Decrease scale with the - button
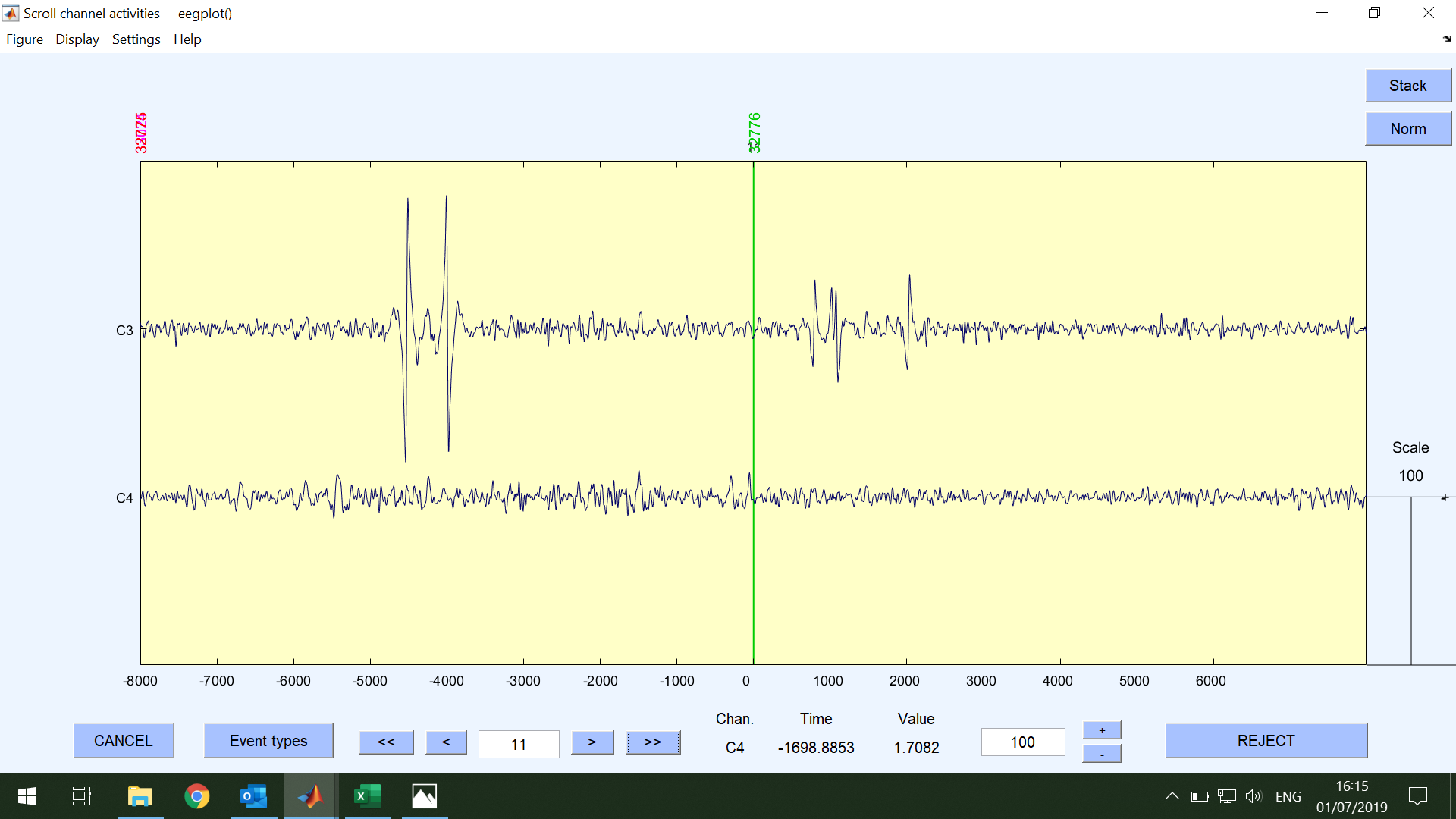 tap(1102, 754)
